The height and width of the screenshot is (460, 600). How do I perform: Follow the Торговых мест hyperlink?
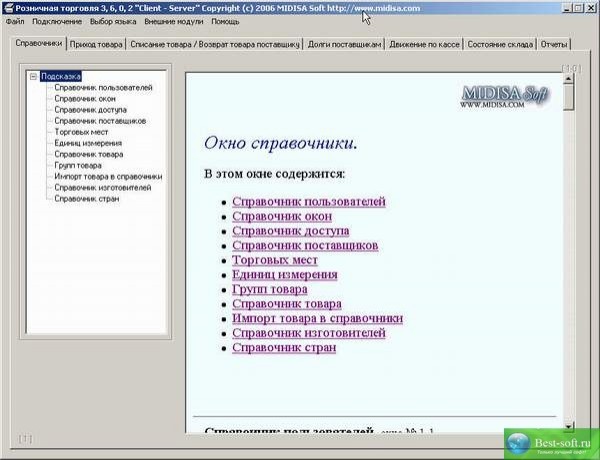(275, 260)
